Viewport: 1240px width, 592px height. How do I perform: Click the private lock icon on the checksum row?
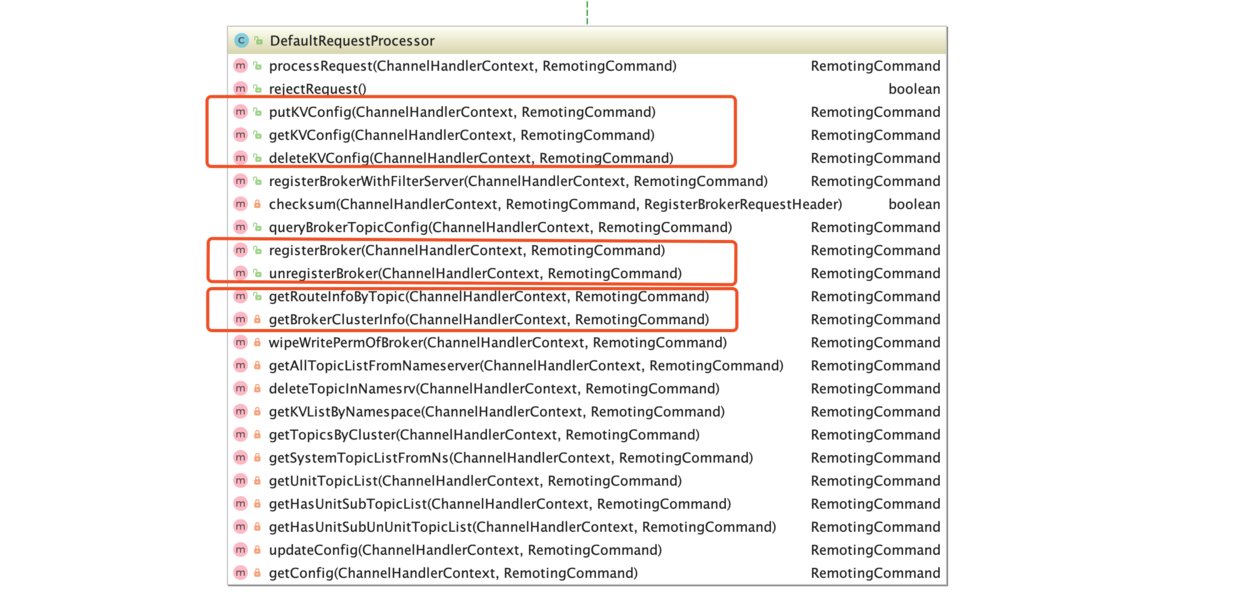pyautogui.click(x=257, y=204)
